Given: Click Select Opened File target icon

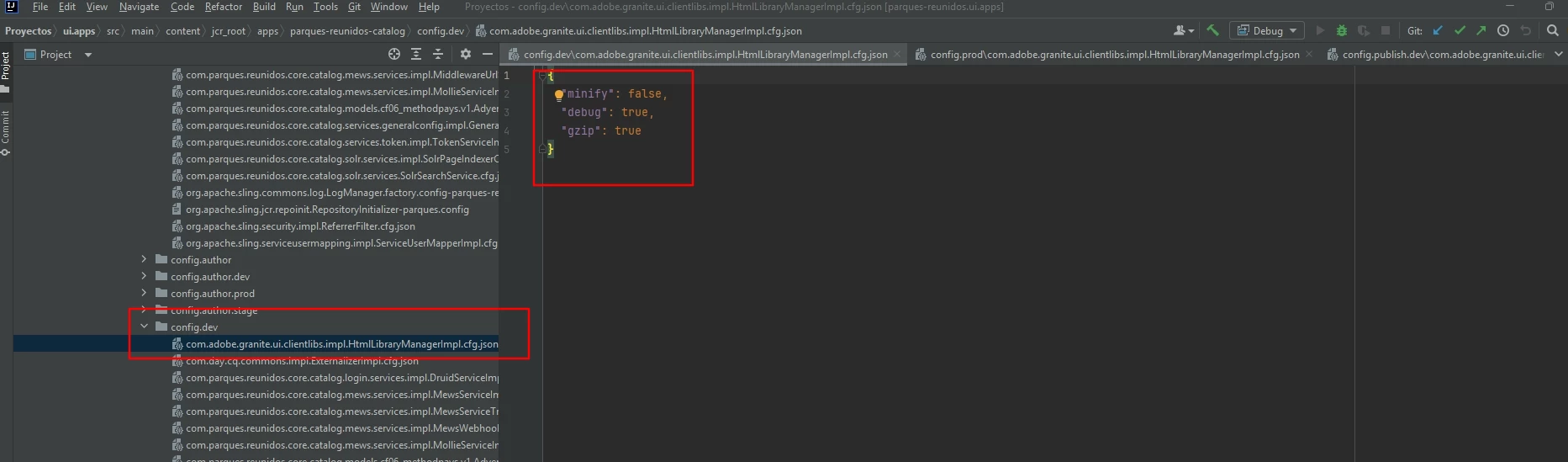Looking at the screenshot, I should [394, 54].
